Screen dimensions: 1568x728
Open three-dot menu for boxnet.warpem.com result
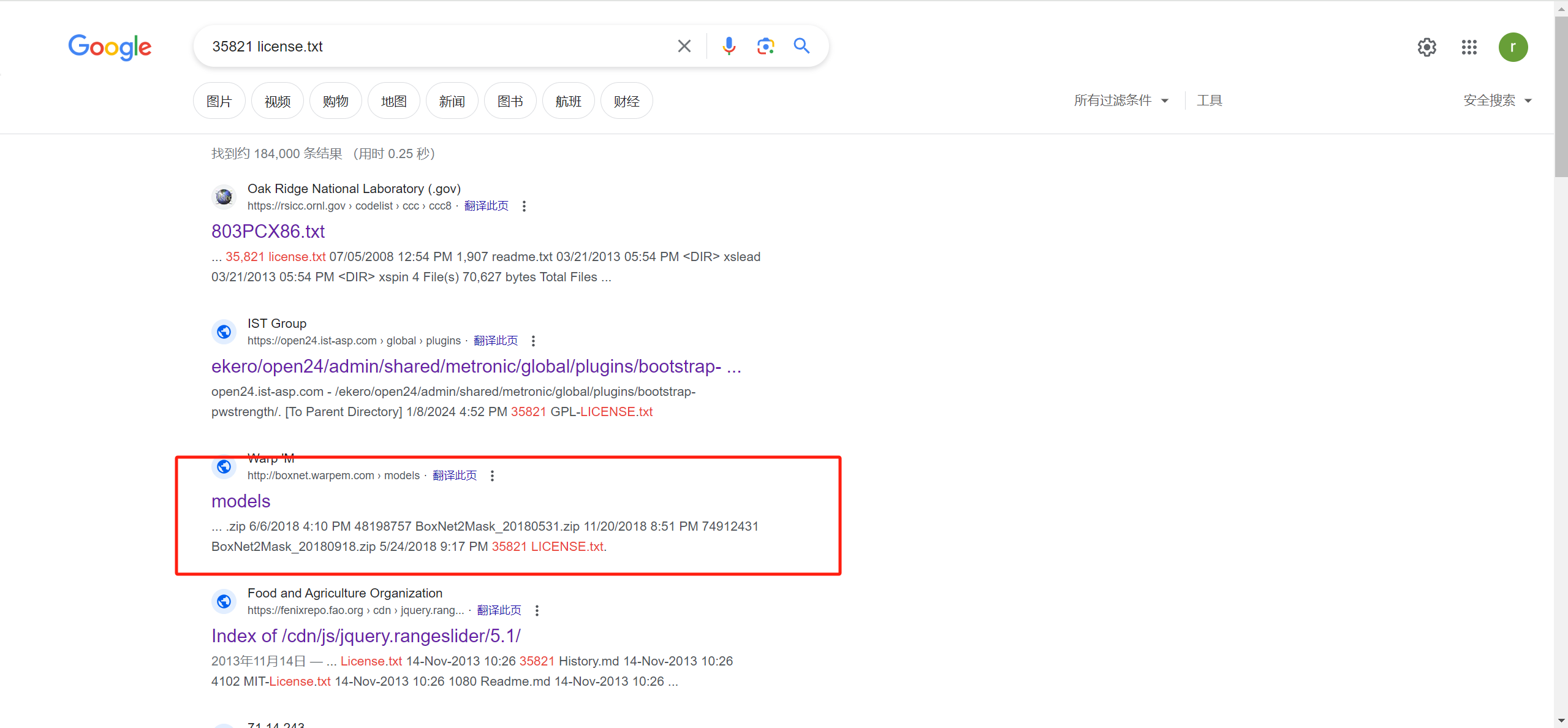click(x=492, y=476)
